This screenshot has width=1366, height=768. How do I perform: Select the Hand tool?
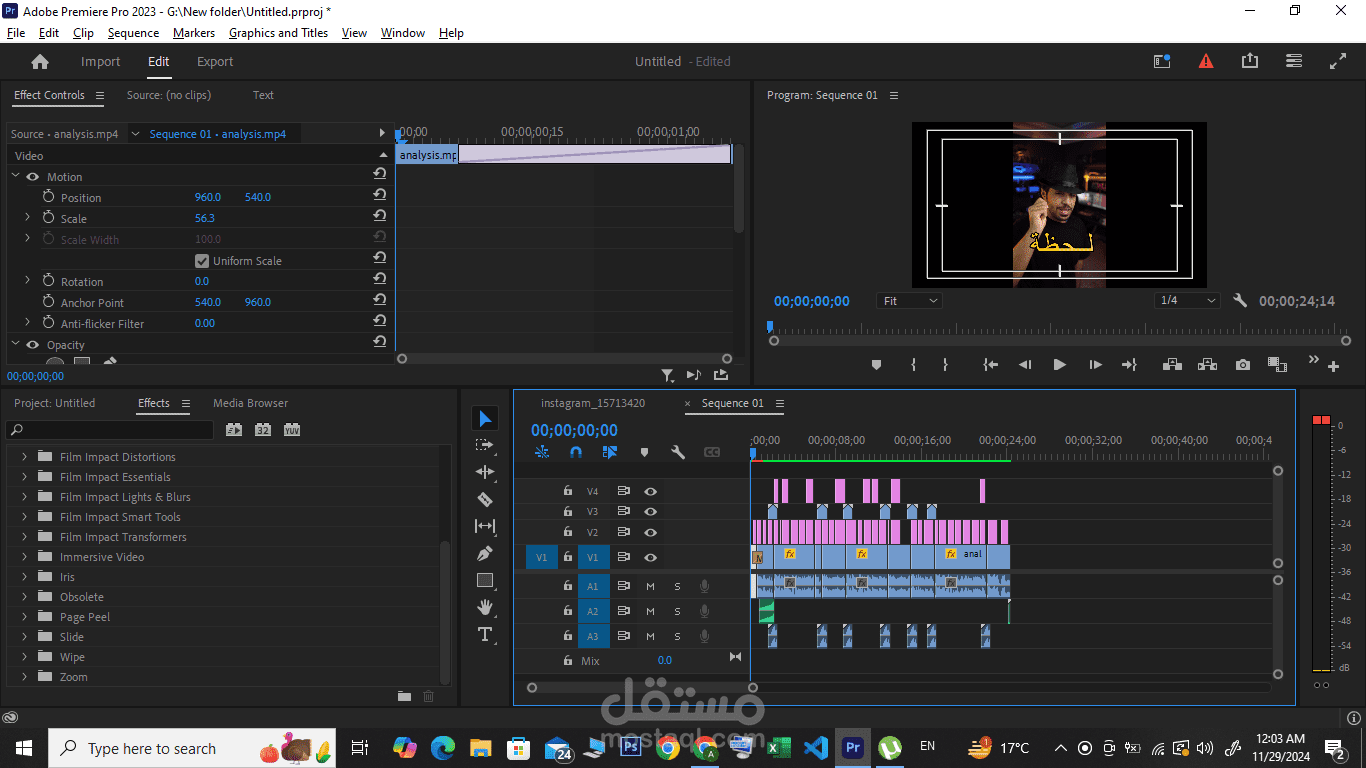pyautogui.click(x=485, y=607)
